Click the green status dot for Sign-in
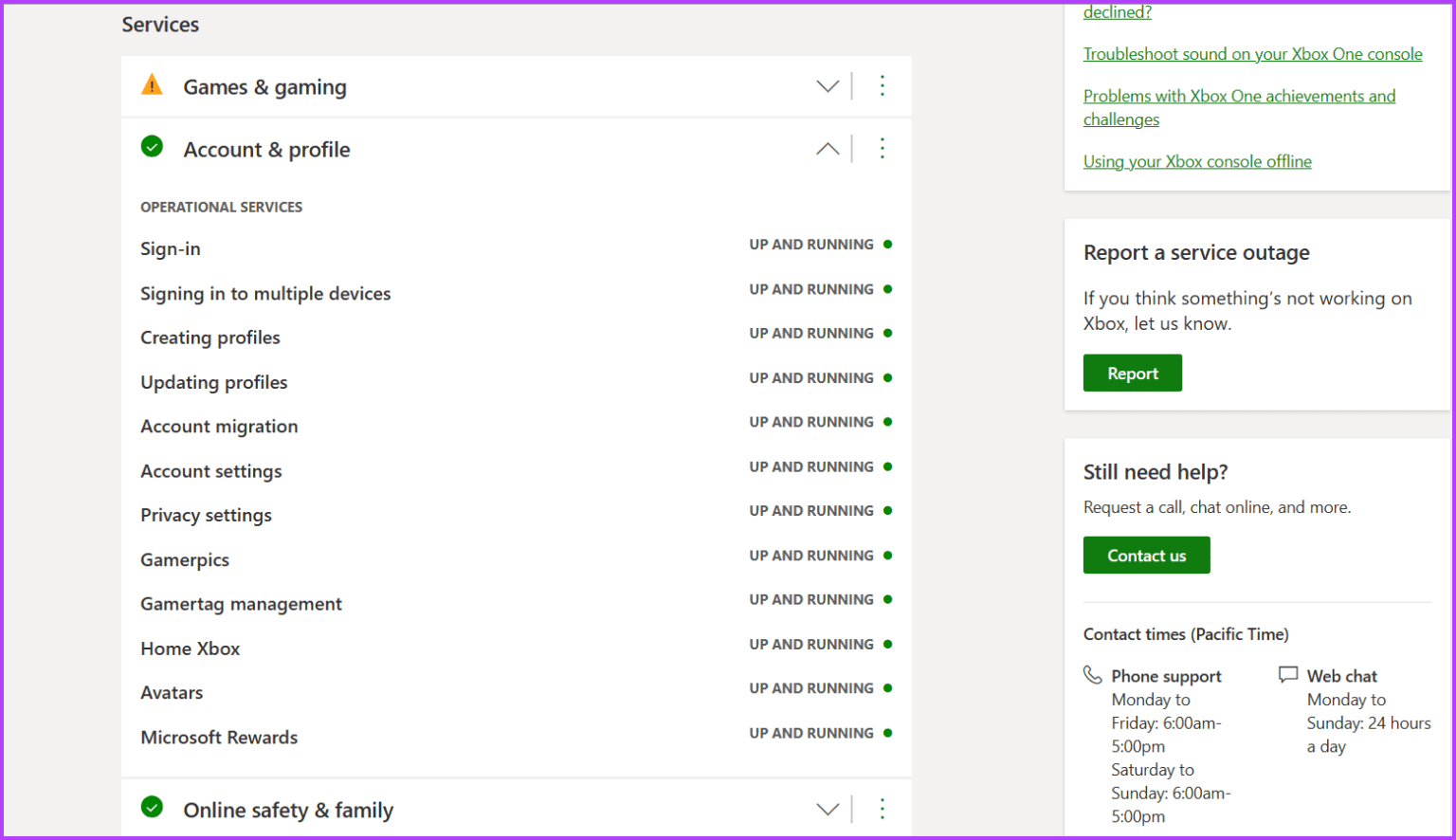The width and height of the screenshot is (1456, 840). pyautogui.click(x=888, y=245)
